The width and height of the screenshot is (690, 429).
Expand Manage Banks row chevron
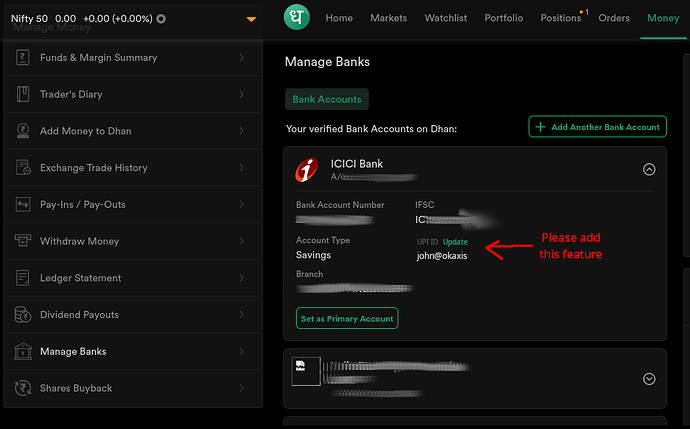pyautogui.click(x=242, y=351)
